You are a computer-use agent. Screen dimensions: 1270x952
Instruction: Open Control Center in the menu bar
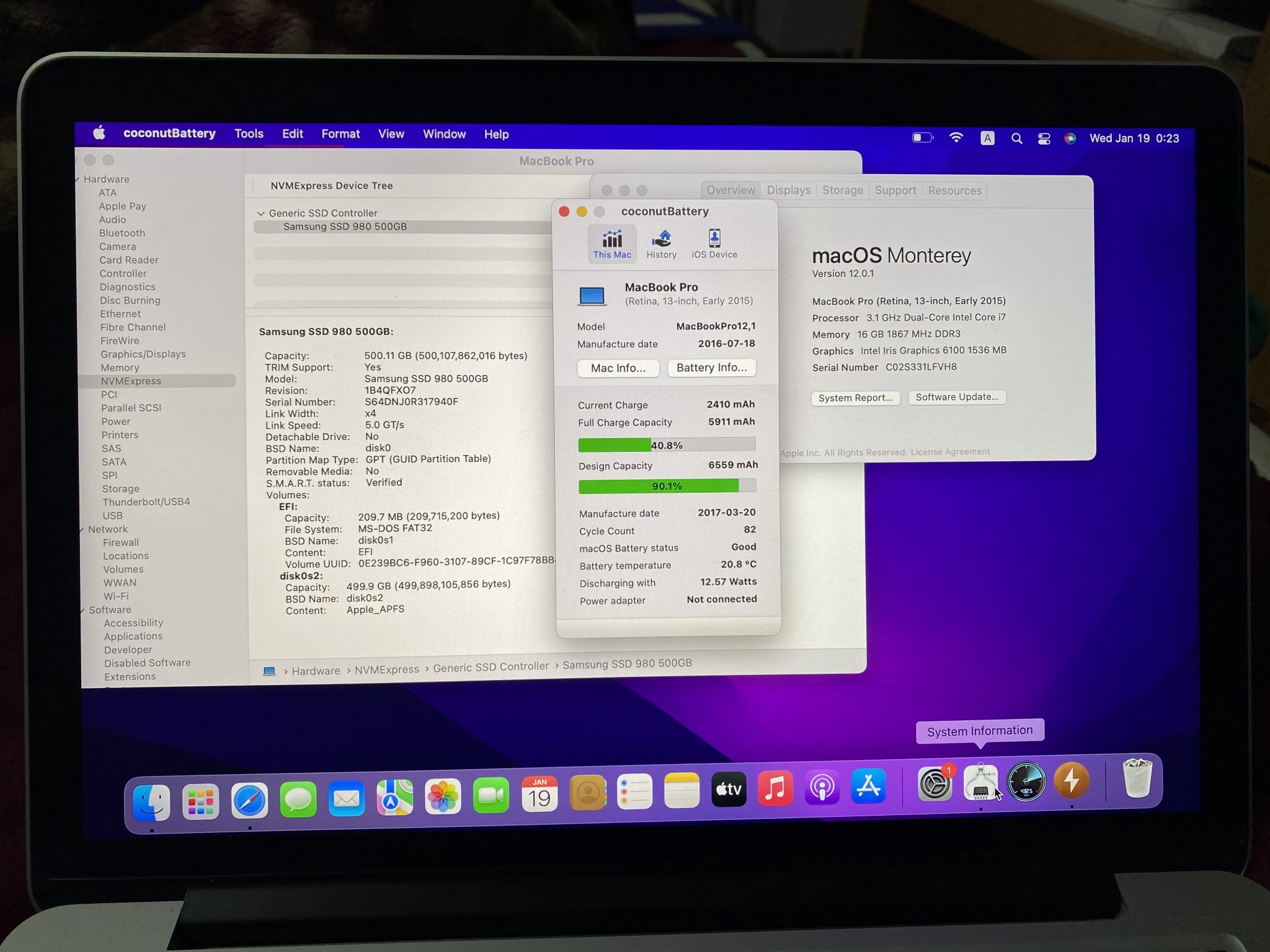point(1044,139)
